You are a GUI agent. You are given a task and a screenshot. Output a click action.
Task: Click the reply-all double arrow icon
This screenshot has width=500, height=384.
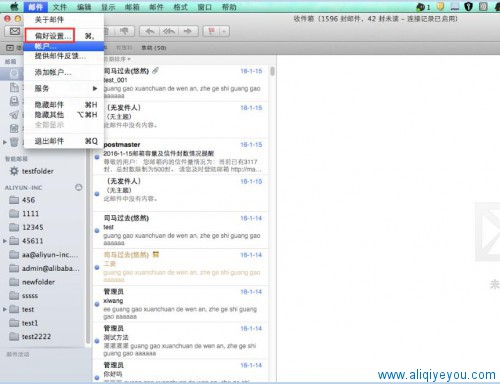pyautogui.click(x=169, y=31)
